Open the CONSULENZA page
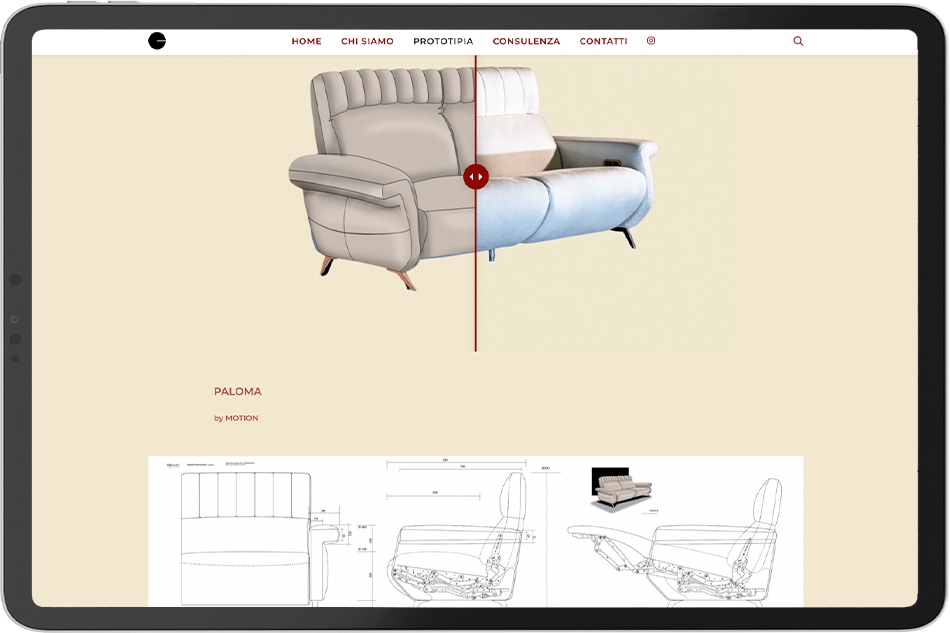 click(526, 41)
